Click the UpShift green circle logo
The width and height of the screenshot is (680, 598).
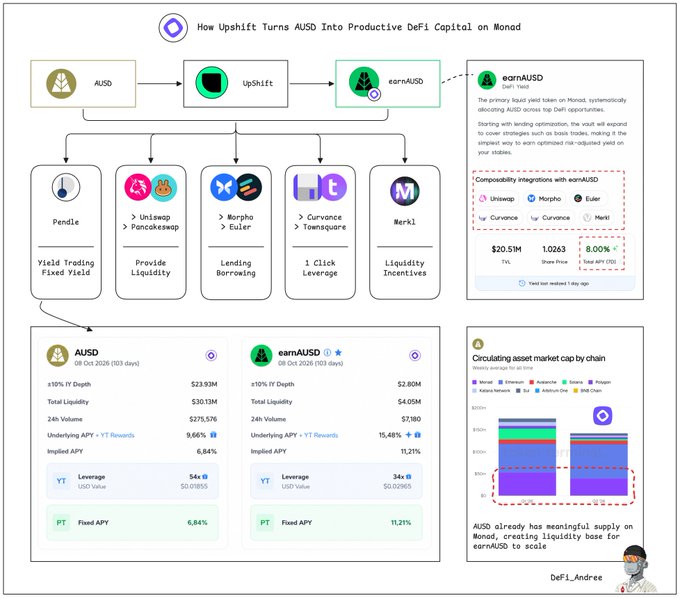pyautogui.click(x=211, y=83)
